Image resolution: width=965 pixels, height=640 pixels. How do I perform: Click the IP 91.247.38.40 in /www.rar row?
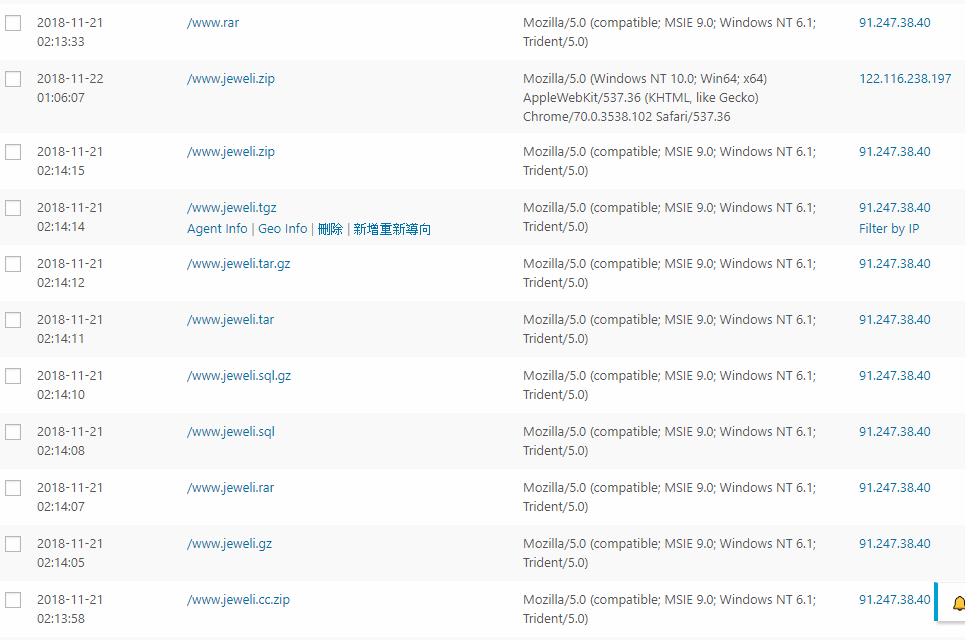[894, 23]
